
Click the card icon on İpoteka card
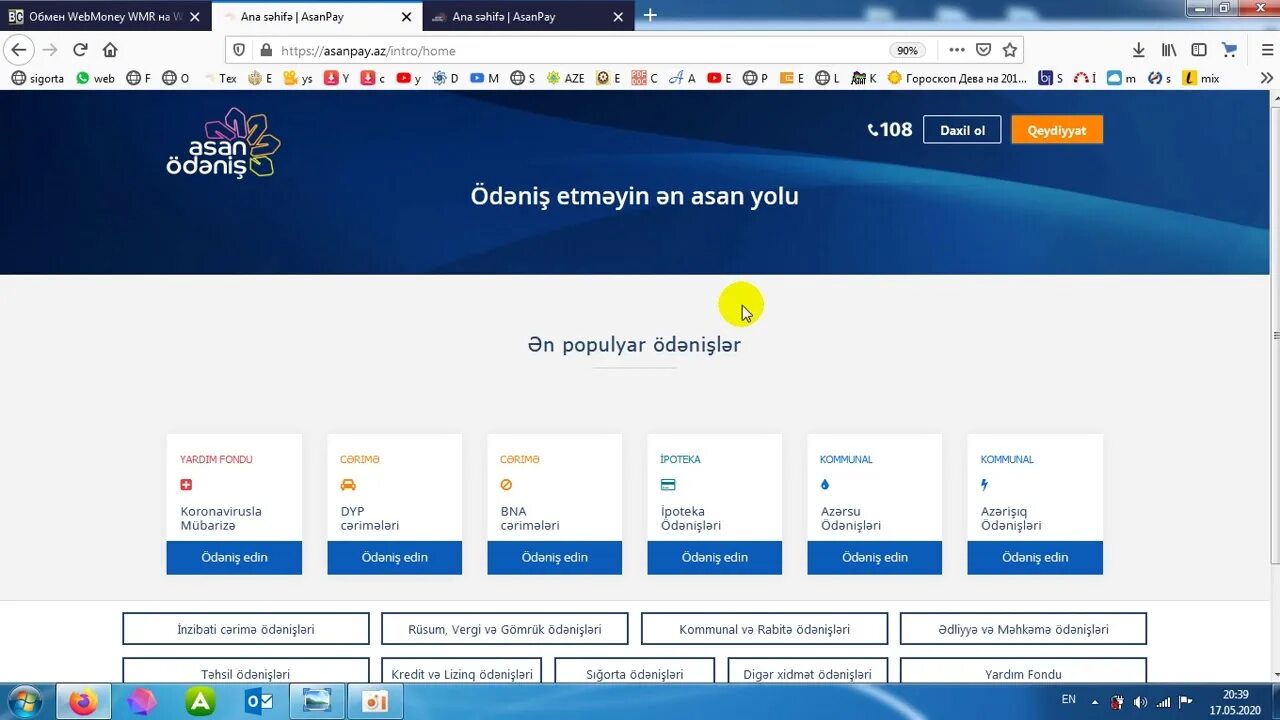pos(668,485)
